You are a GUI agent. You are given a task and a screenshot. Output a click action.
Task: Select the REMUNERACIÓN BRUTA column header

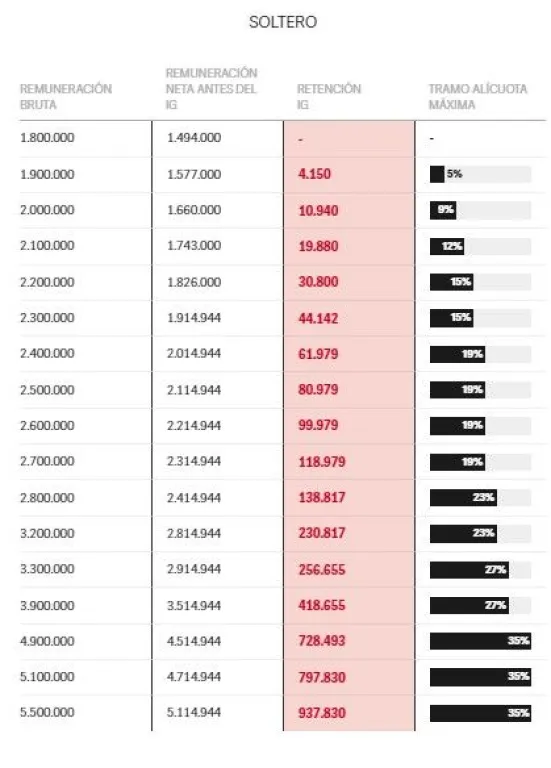point(66,96)
